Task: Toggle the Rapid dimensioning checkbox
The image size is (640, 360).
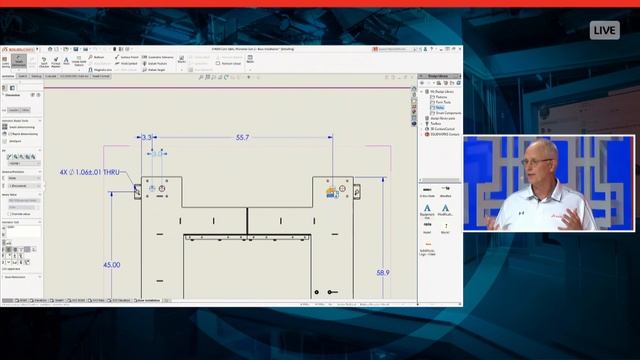Action: 10,134
